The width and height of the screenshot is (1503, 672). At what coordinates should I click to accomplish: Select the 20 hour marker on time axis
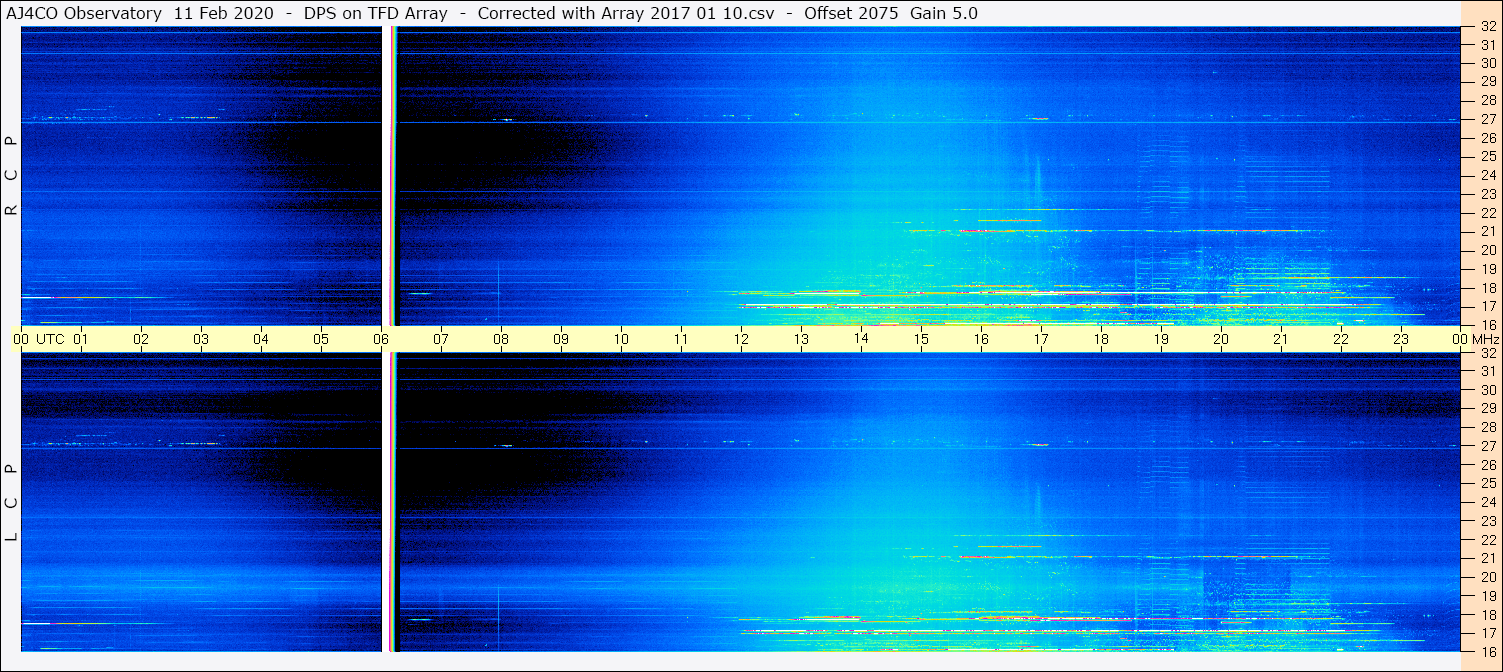[1221, 339]
